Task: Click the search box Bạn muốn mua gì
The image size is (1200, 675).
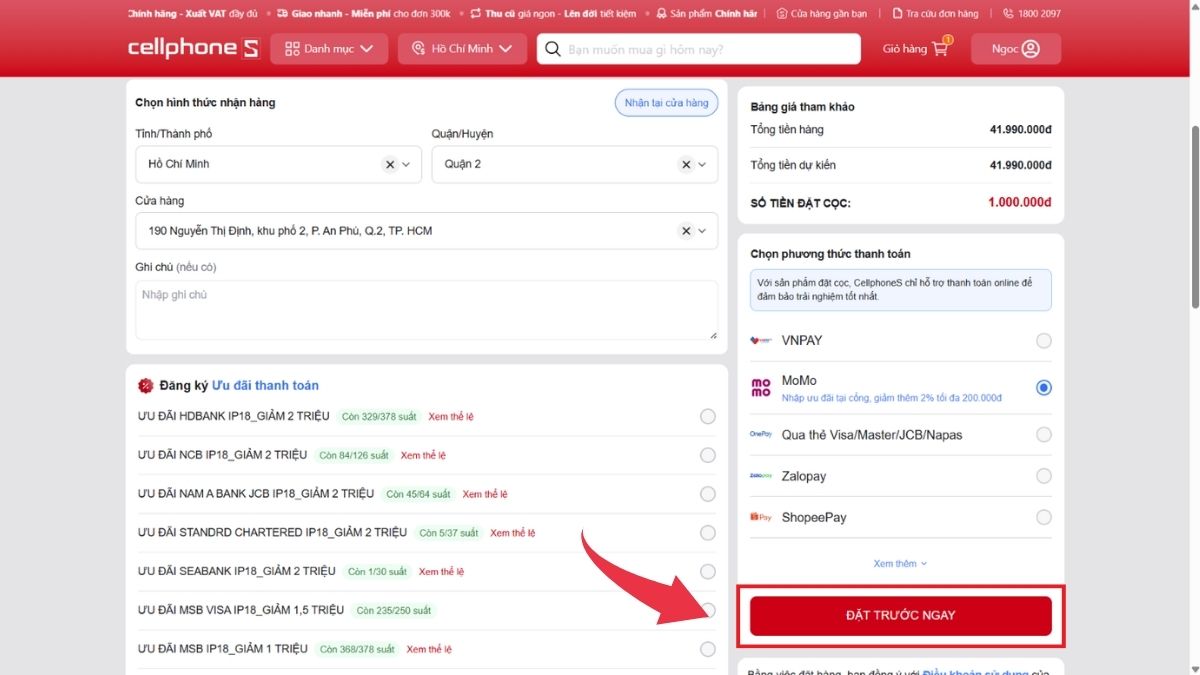Action: (698, 49)
